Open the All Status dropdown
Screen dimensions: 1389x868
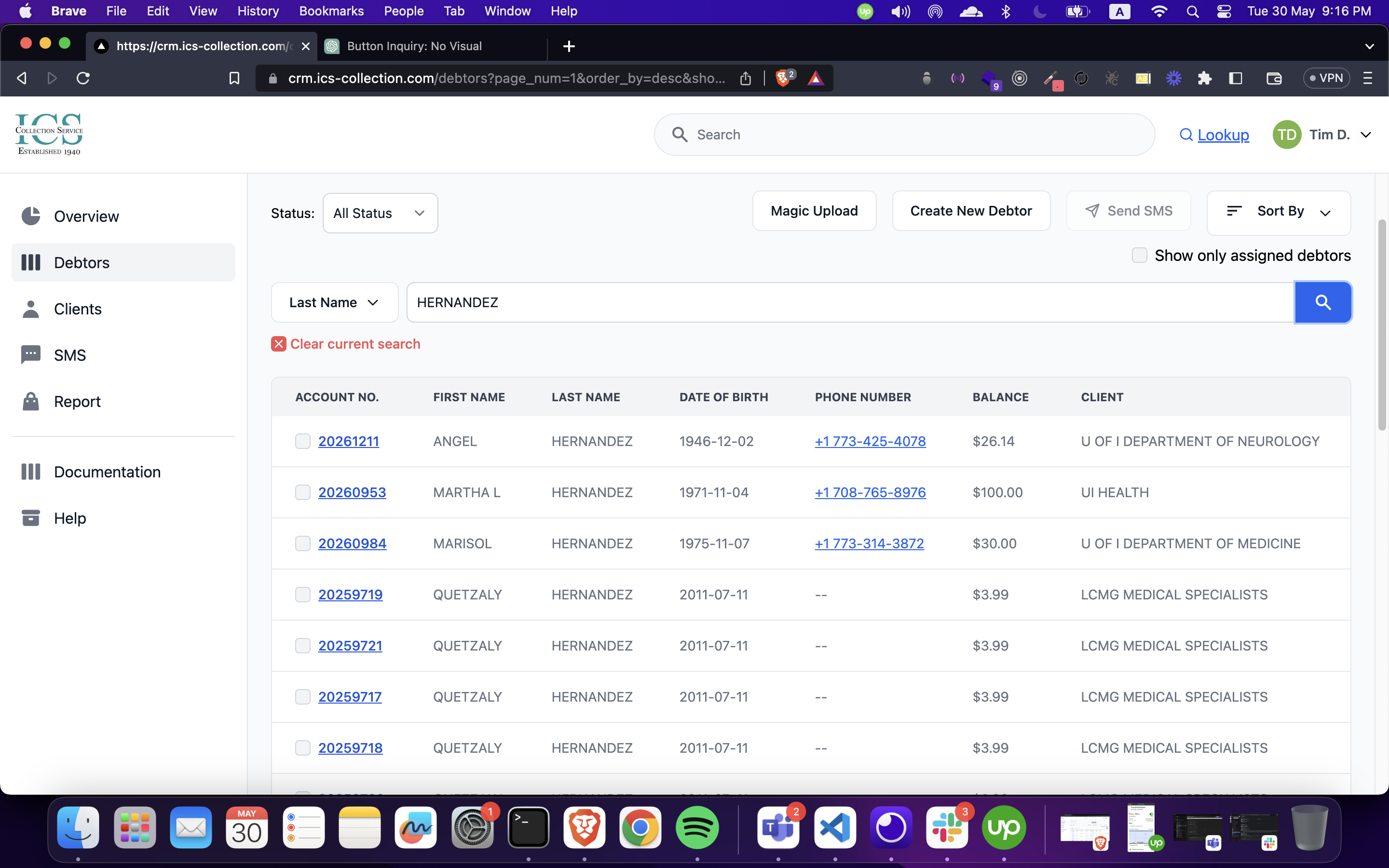tap(380, 214)
